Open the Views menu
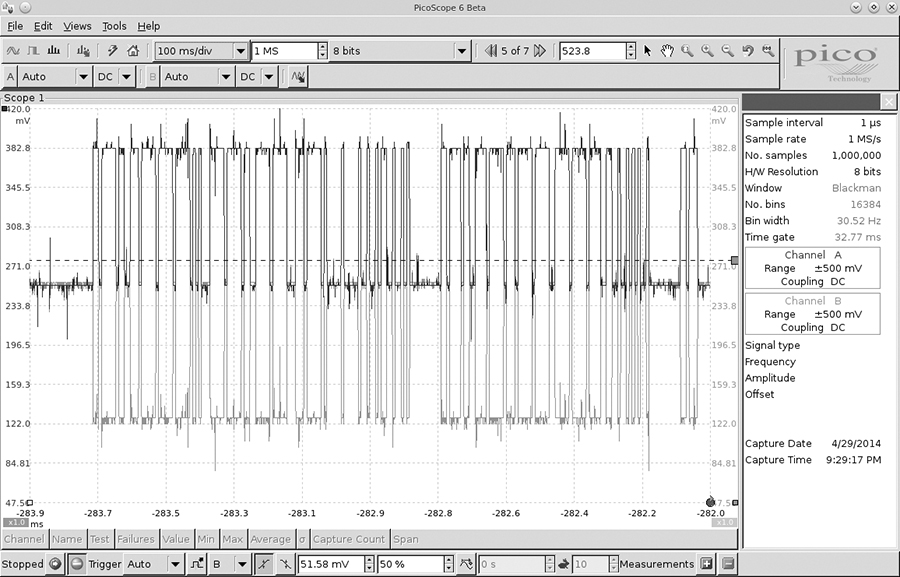Screen dimensions: 900x577 (77, 26)
